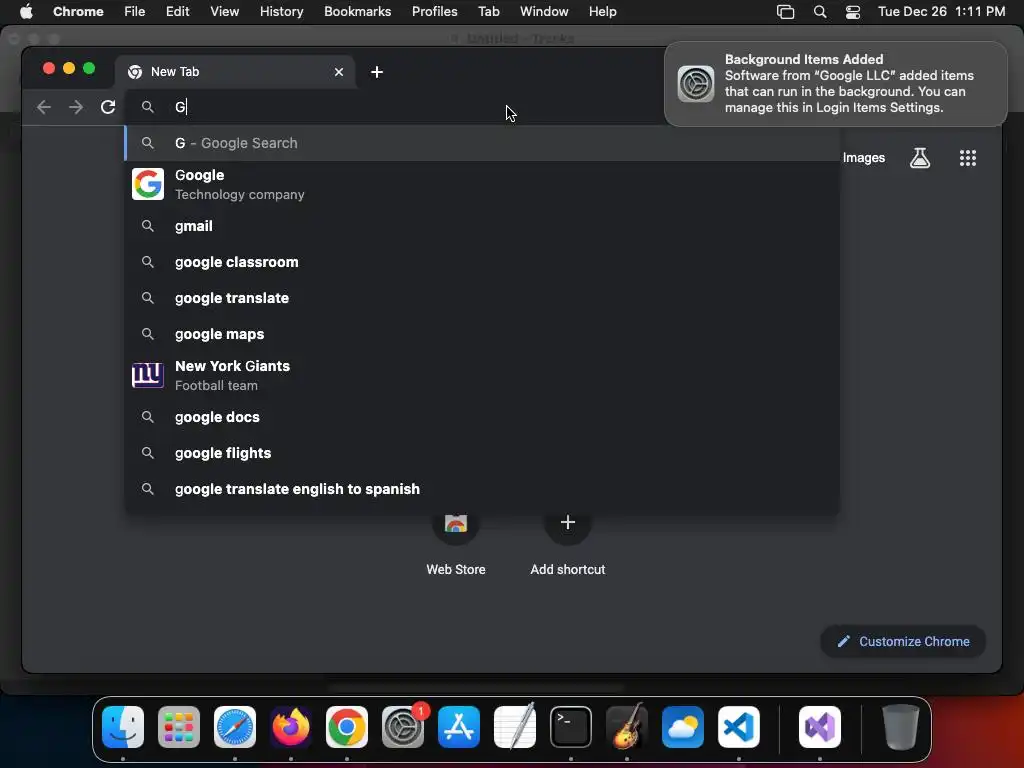Viewport: 1024px width, 768px height.
Task: Reload the page with refresh icon
Action: pyautogui.click(x=108, y=107)
